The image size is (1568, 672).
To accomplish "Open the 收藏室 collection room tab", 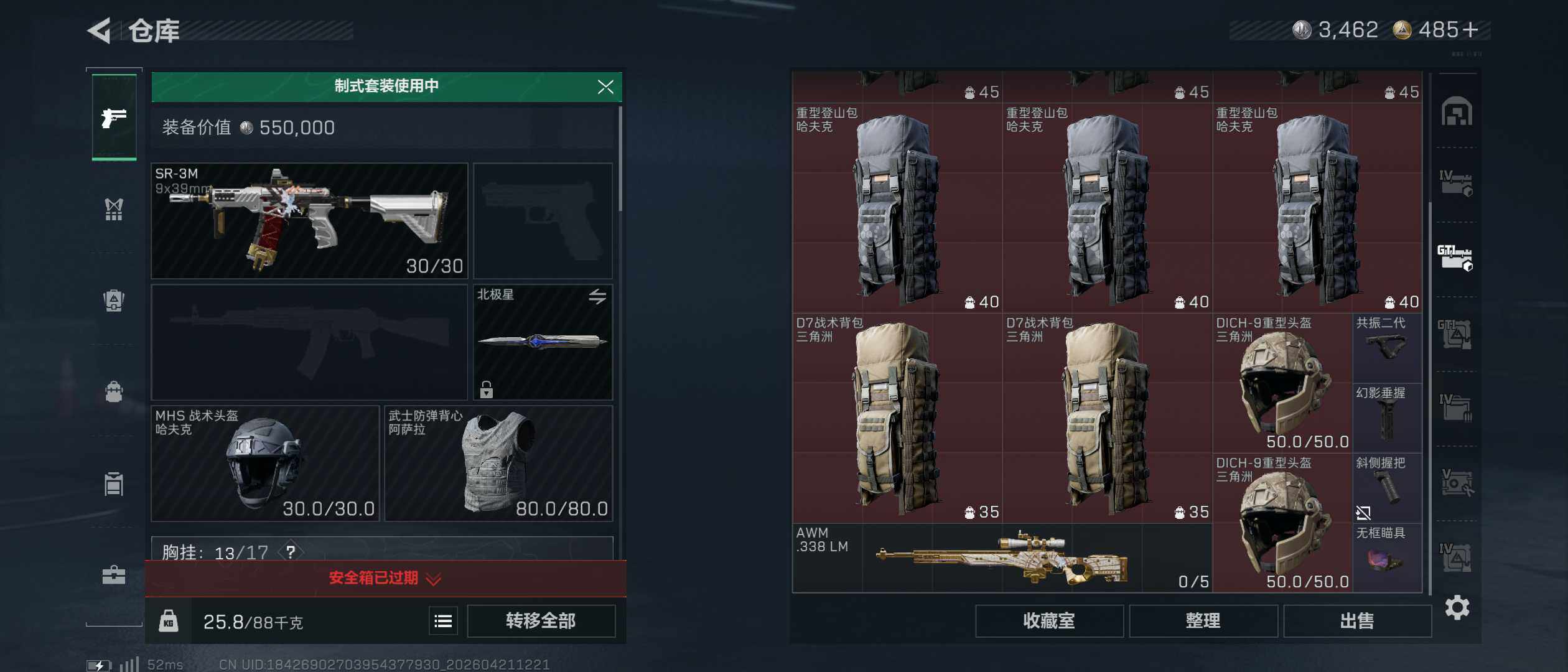I will point(1049,621).
